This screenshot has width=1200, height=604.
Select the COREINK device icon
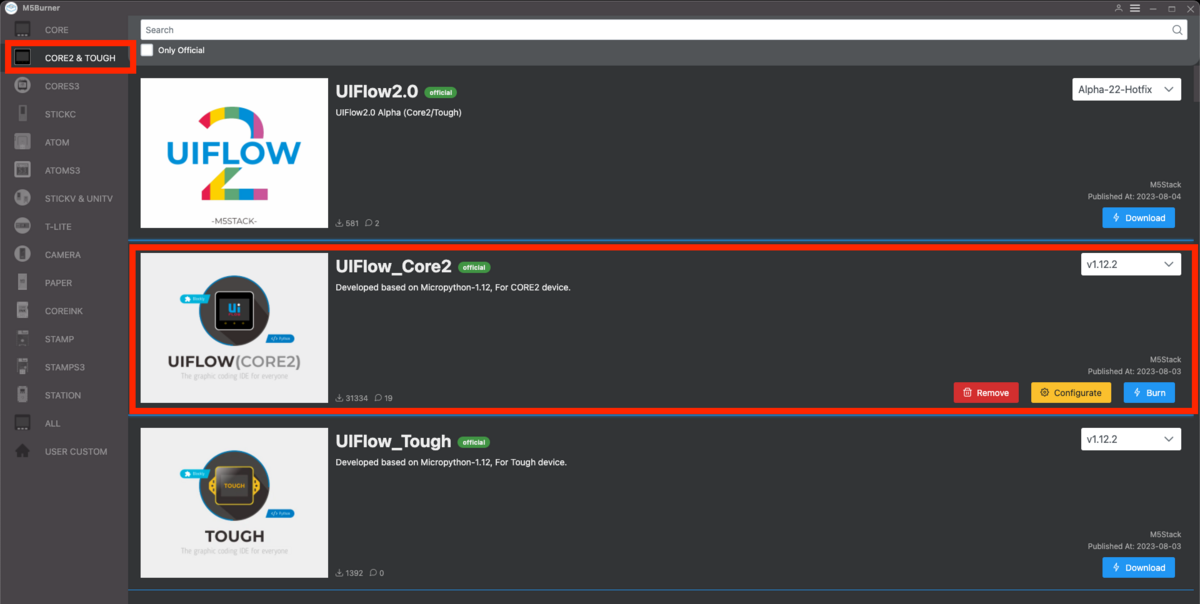(x=22, y=311)
